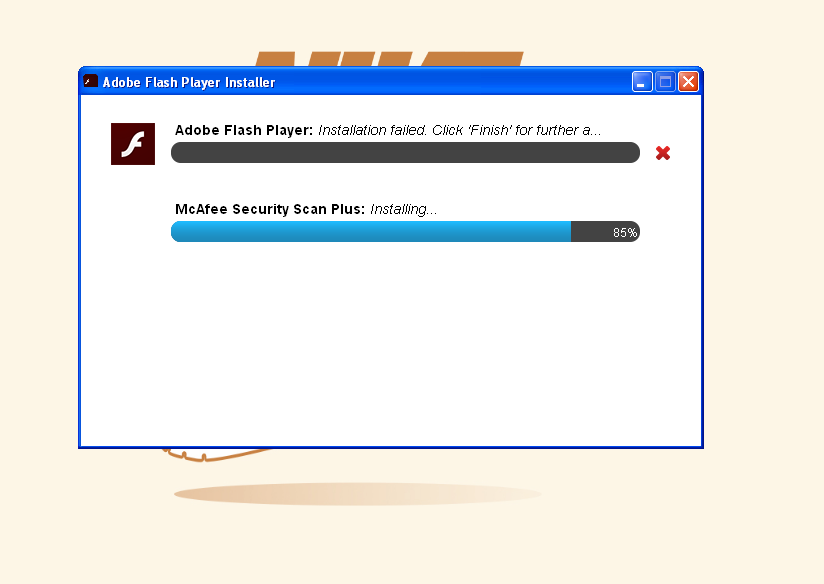The image size is (824, 584).
Task: Click the unfilled gray part of McAfee bar
Action: point(605,232)
